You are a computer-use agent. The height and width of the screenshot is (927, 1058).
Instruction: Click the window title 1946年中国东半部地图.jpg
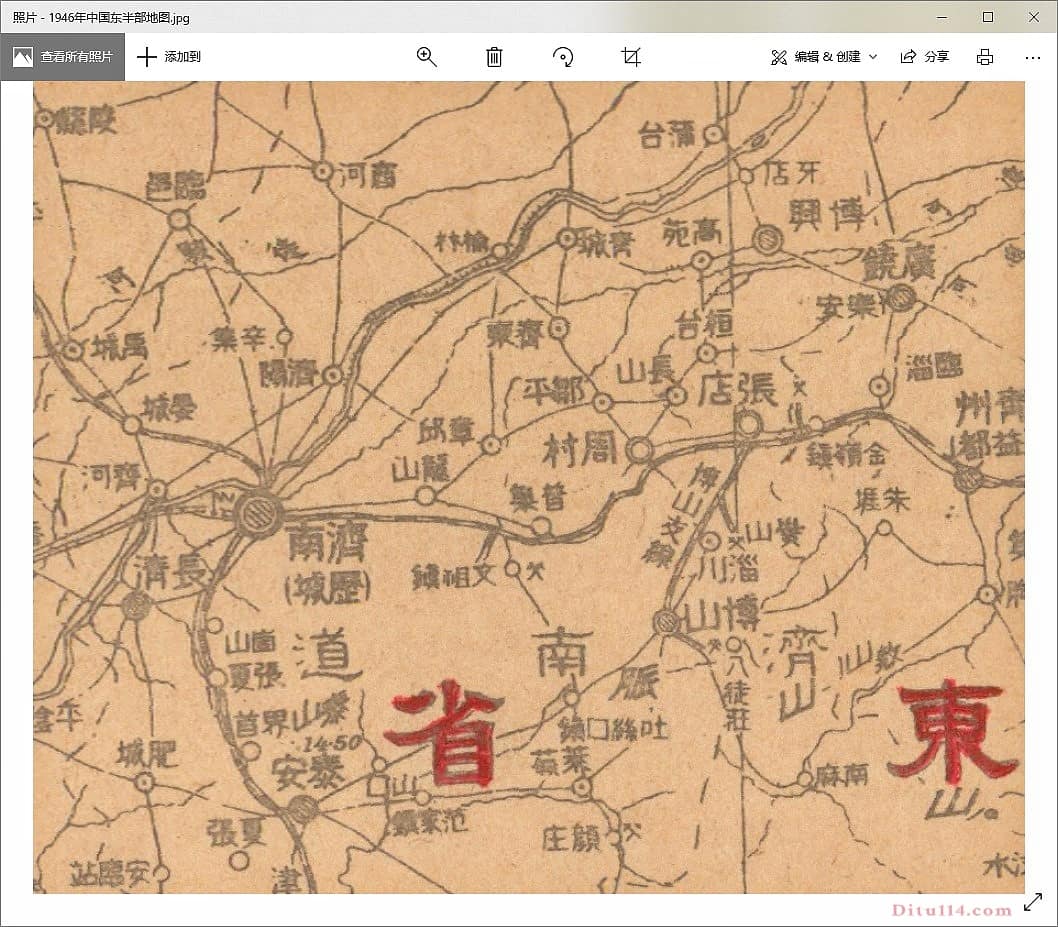[101, 17]
